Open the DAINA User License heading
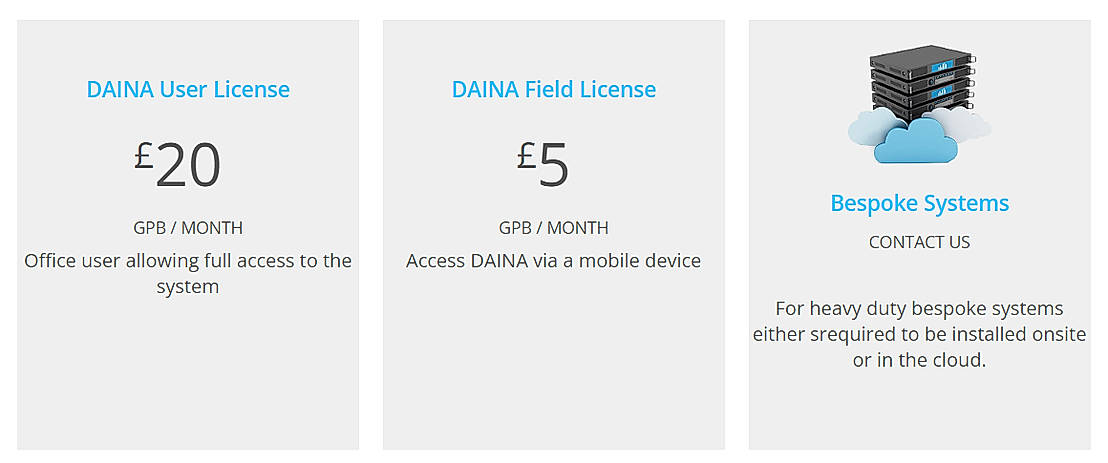Screen dimensions: 1108x463 188,89
